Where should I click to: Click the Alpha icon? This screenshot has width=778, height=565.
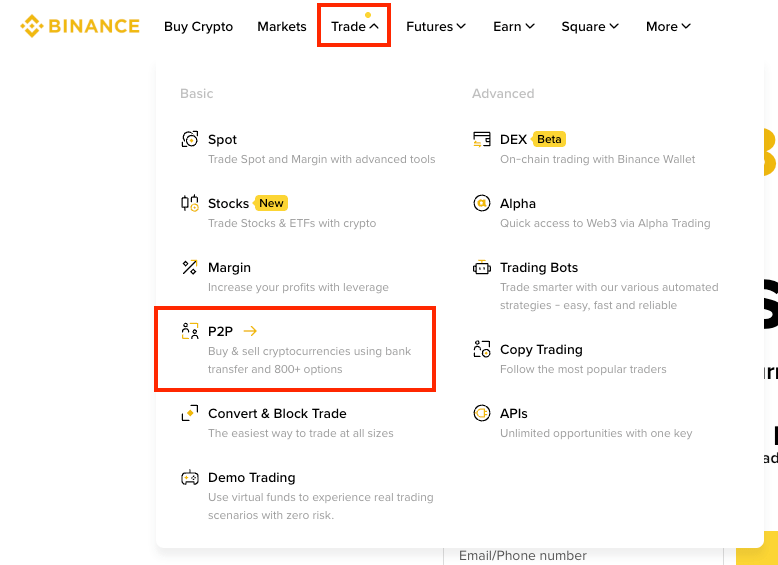[482, 203]
